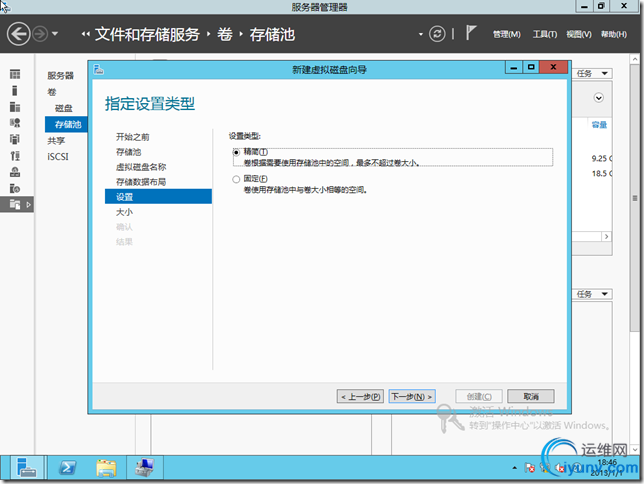
Task: Open the 视图(V) menu
Action: pyautogui.click(x=579, y=35)
